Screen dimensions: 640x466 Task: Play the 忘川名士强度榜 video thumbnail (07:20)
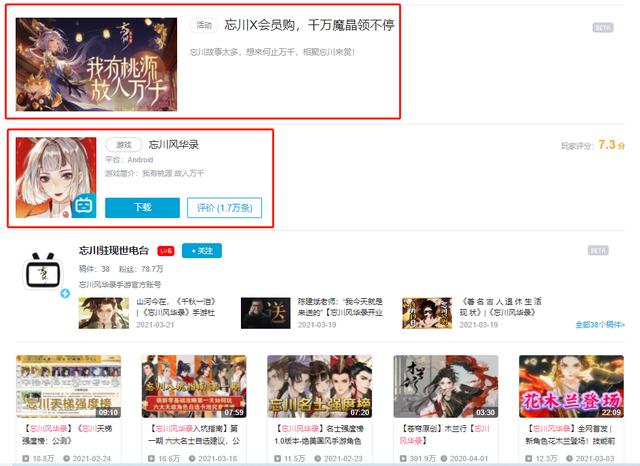pyautogui.click(x=319, y=386)
